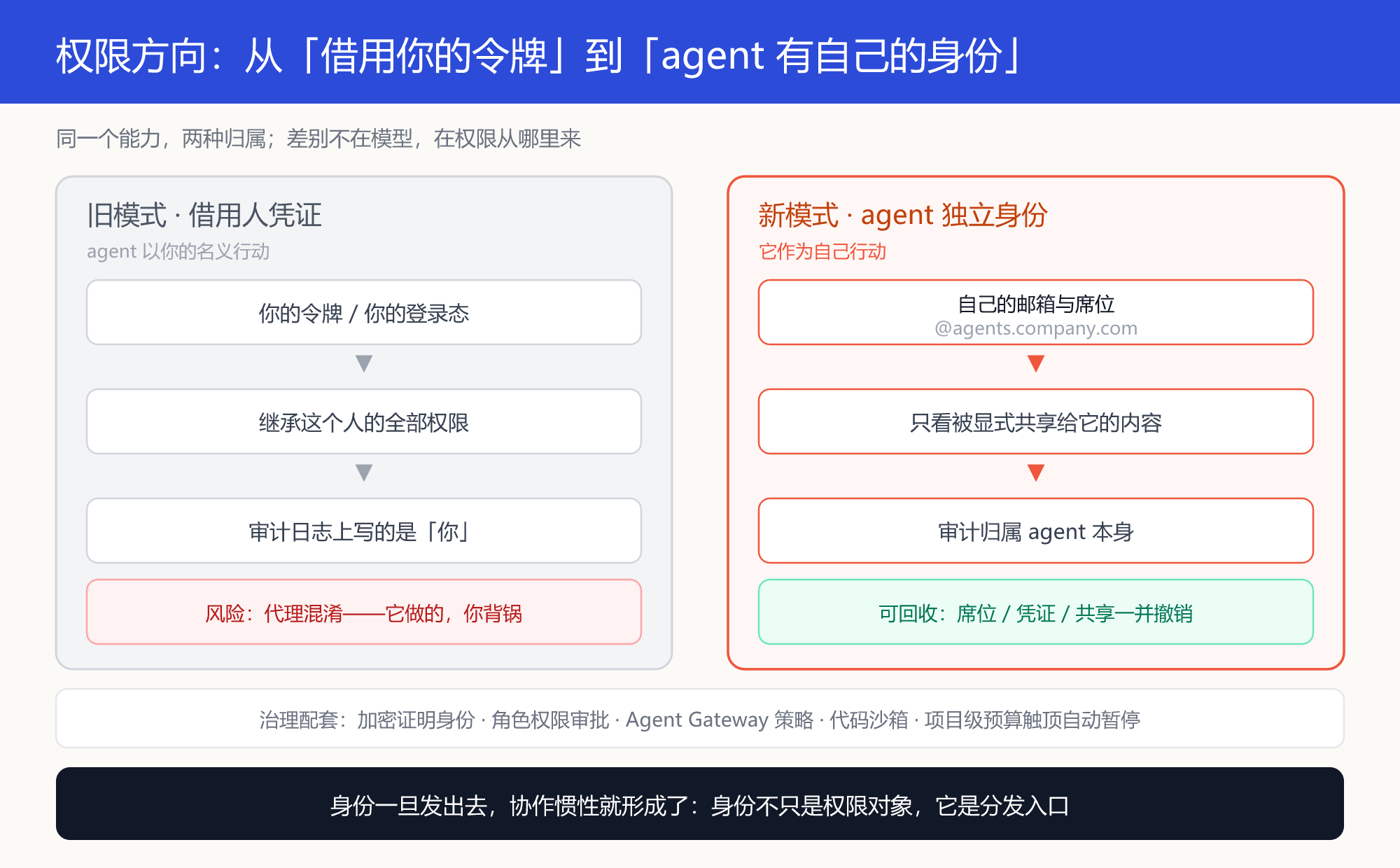Click the red arrow below 只看被显式共享 box
Image resolution: width=1400 pixels, height=868 pixels.
point(1036,472)
